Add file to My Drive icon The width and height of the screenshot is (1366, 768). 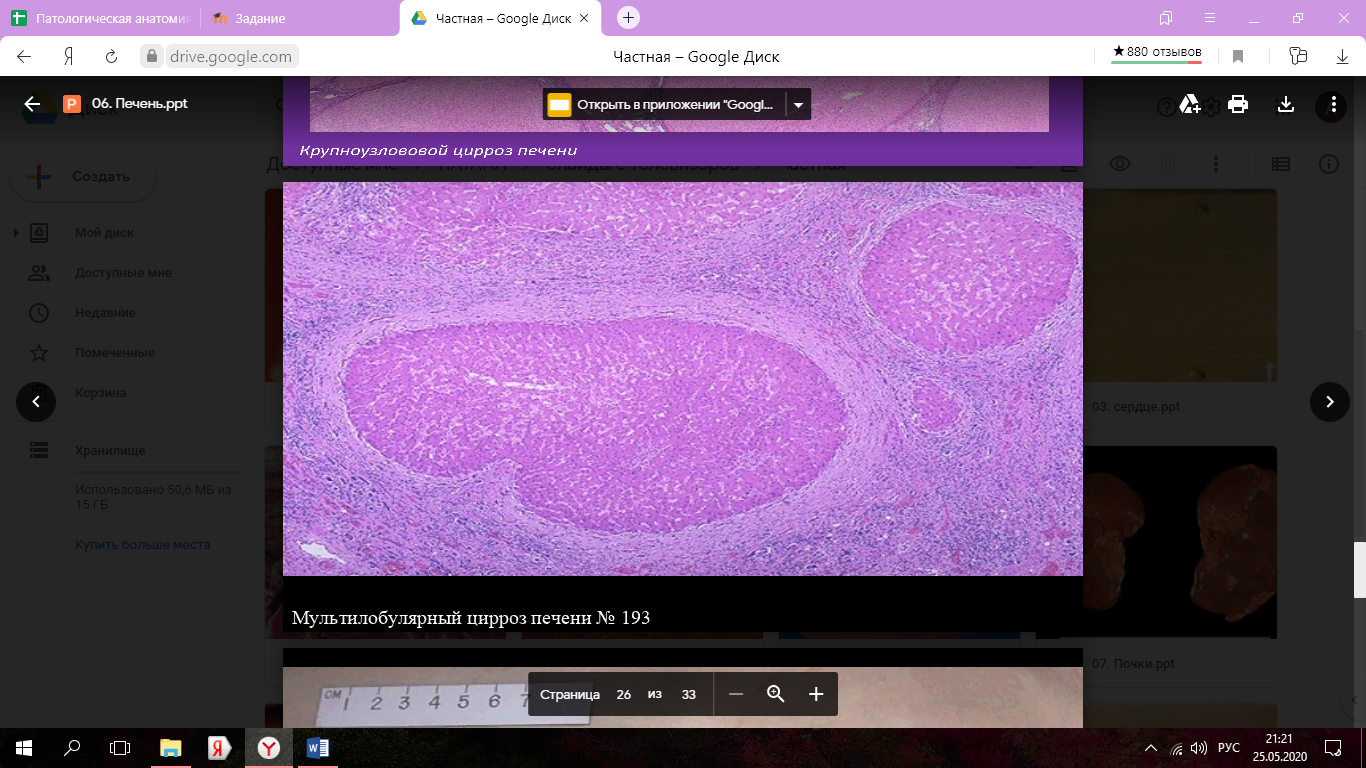(1190, 104)
